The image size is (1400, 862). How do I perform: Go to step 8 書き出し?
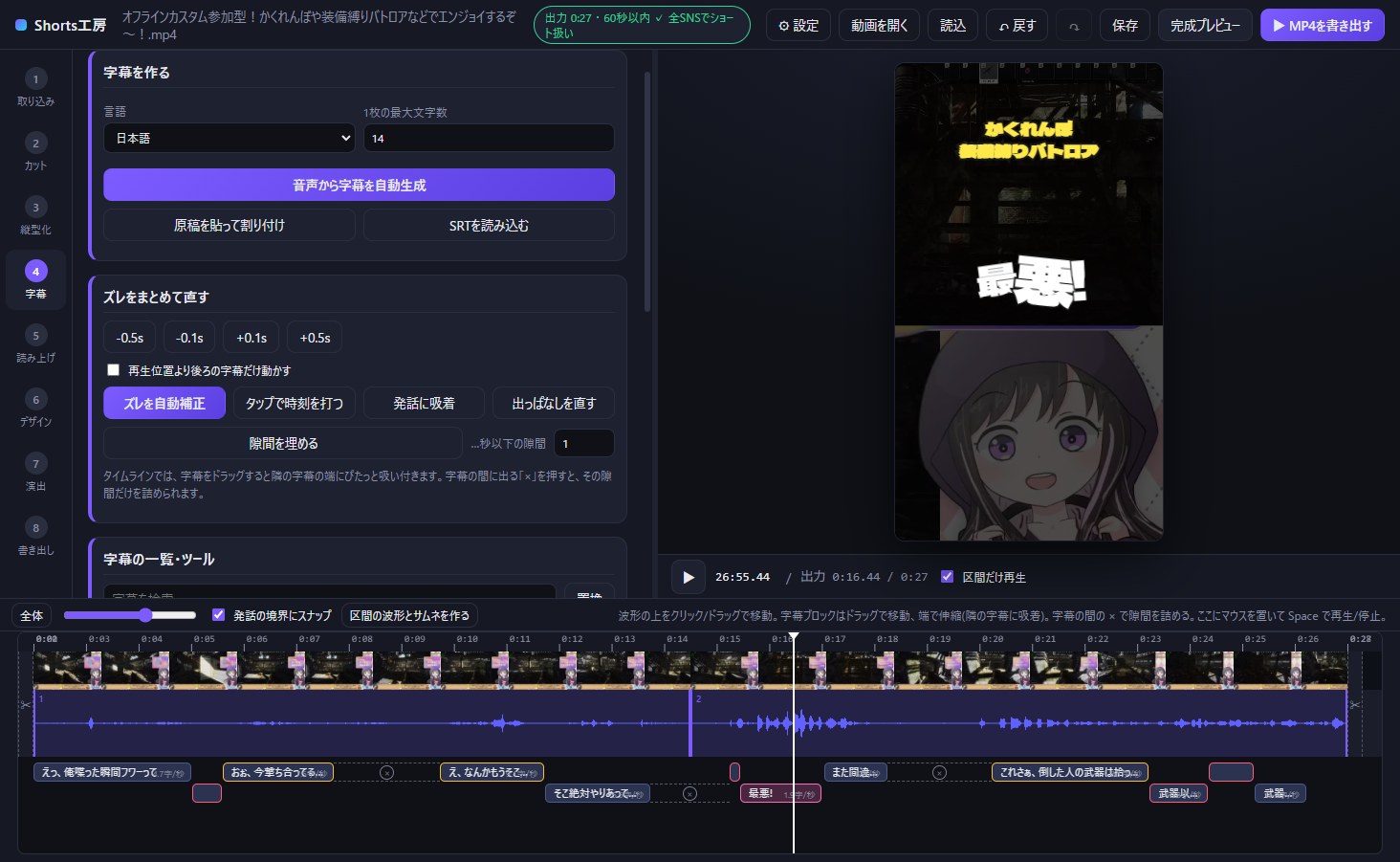coord(35,537)
